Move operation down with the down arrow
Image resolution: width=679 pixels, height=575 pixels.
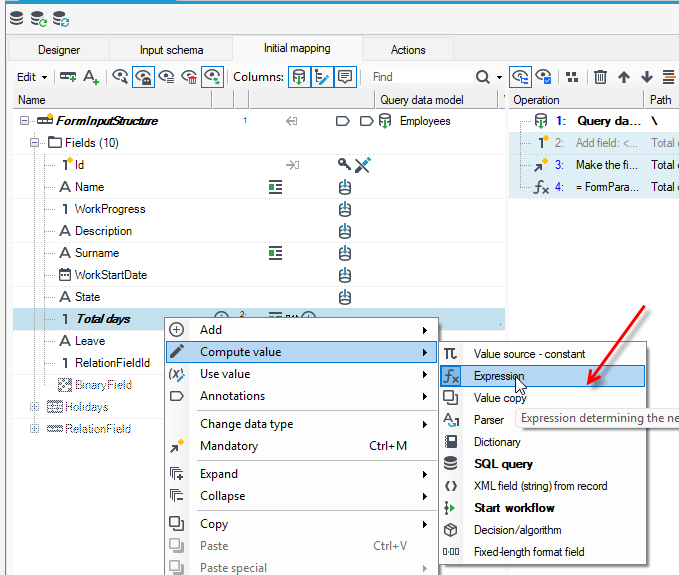click(x=647, y=77)
